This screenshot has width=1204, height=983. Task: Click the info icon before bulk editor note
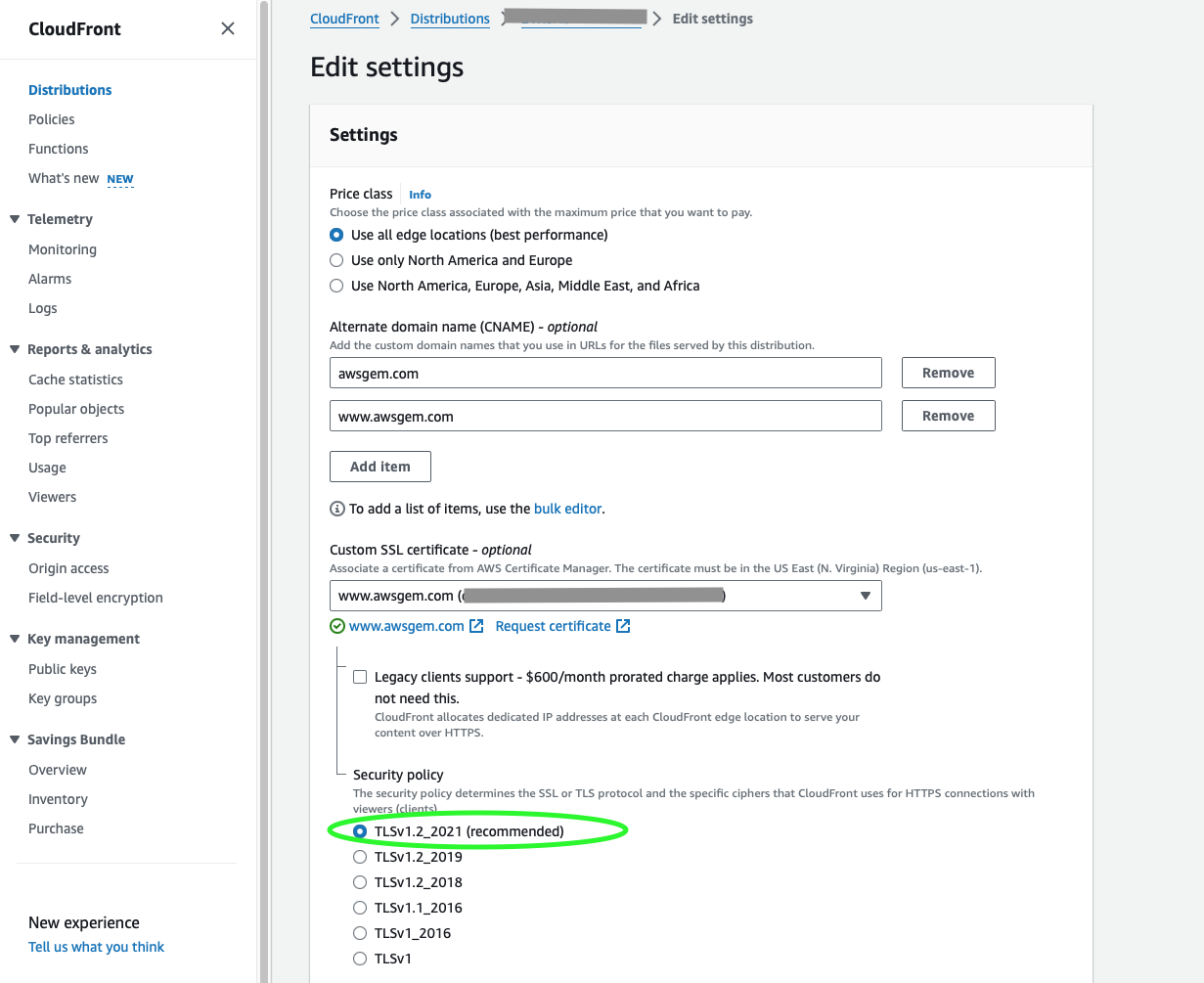click(x=337, y=509)
